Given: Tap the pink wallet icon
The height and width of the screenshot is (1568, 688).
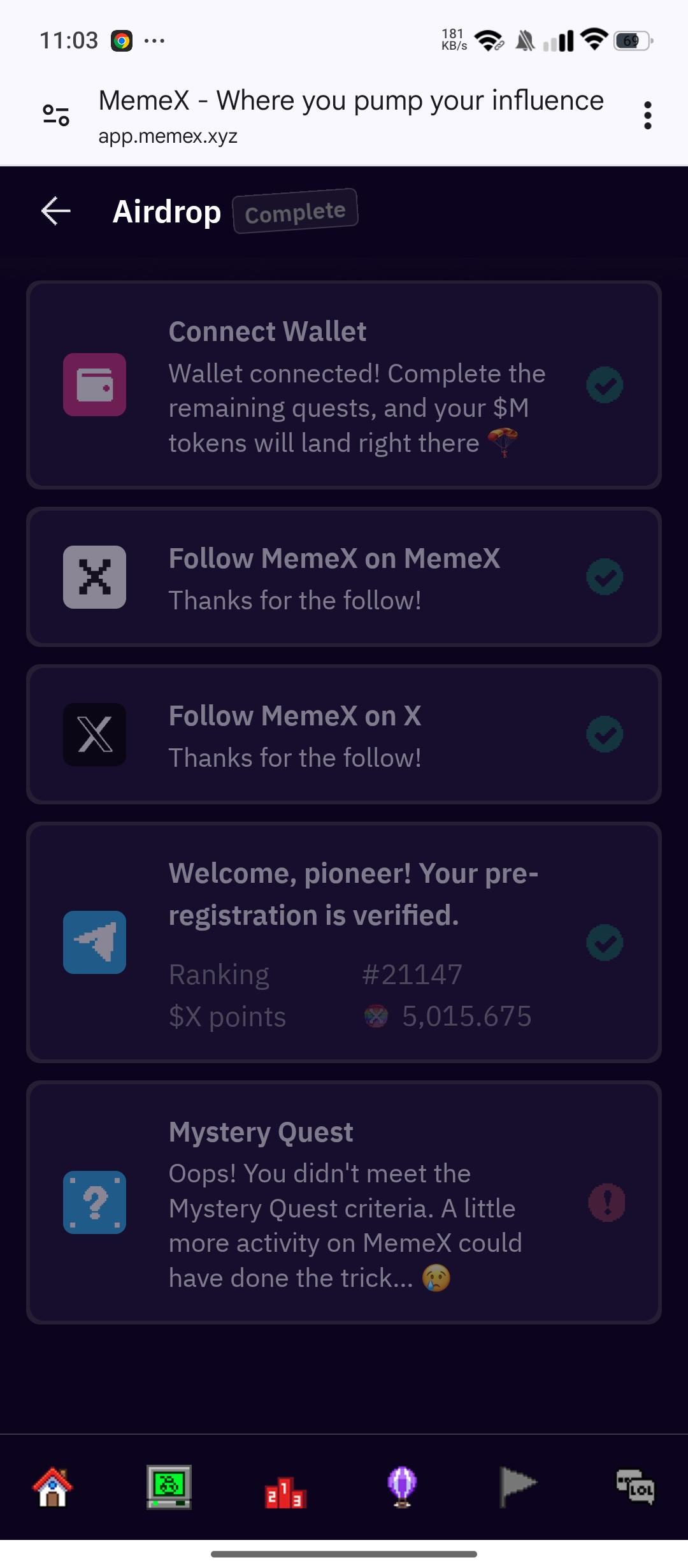Looking at the screenshot, I should (94, 384).
